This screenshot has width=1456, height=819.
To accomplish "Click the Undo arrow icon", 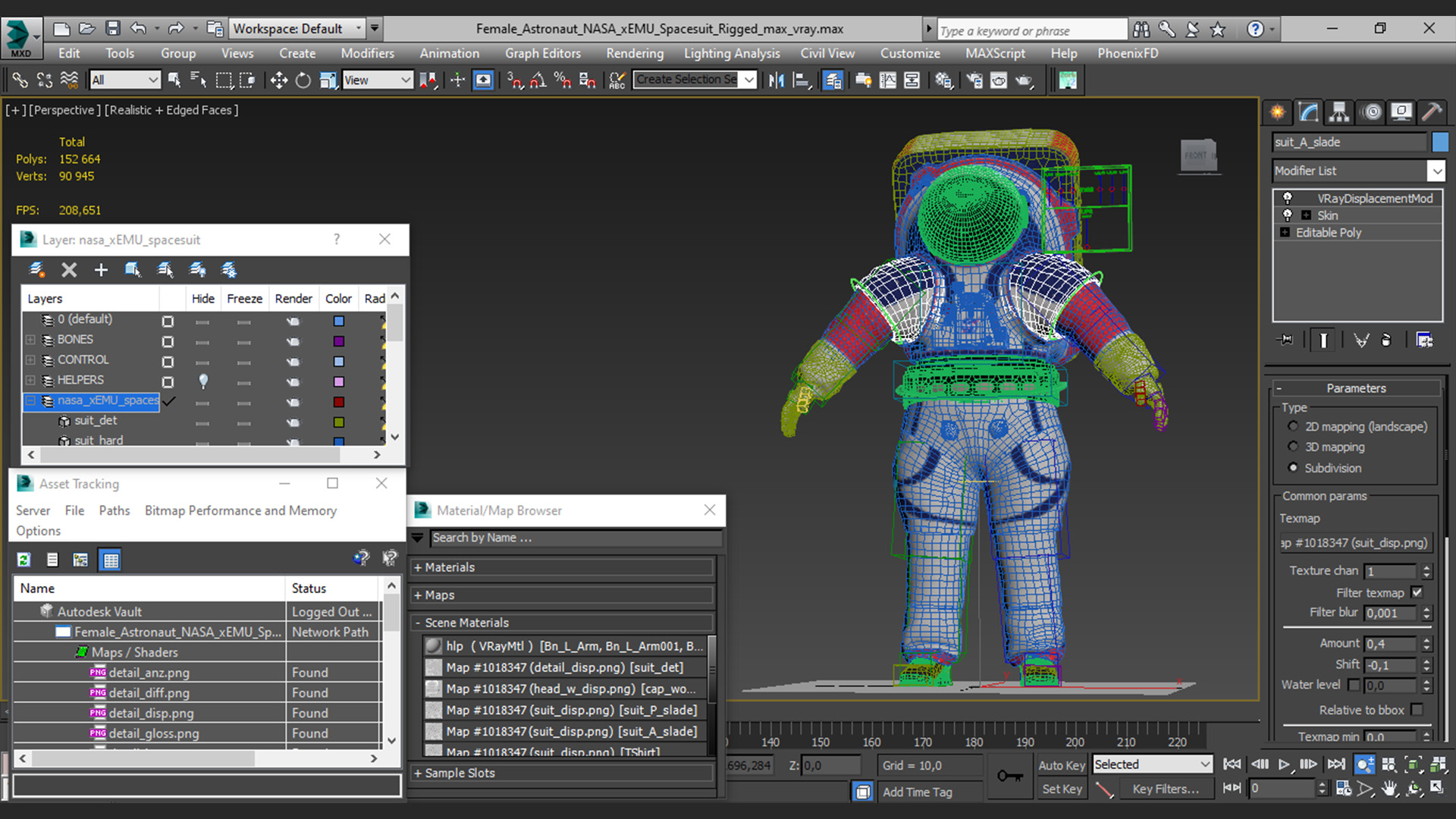I will pyautogui.click(x=138, y=29).
